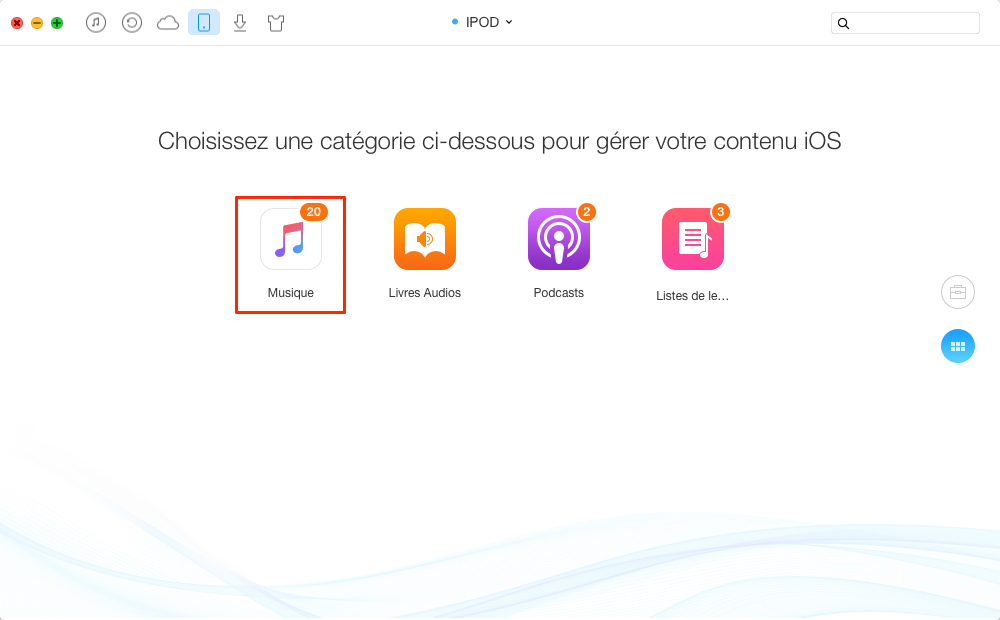Open the iCloud content icon
The height and width of the screenshot is (620, 1000).
coord(168,23)
